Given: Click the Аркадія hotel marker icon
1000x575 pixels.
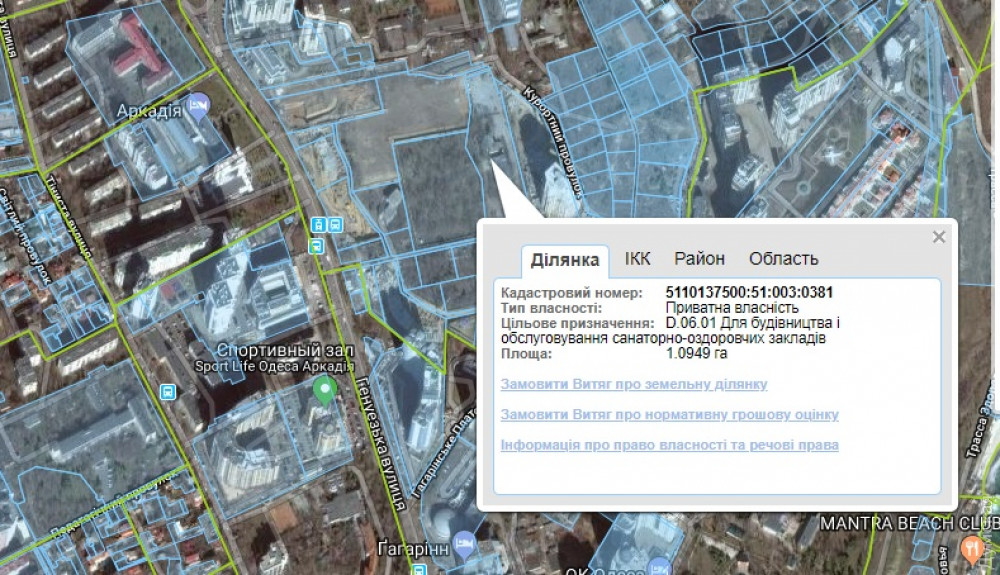Looking at the screenshot, I should pos(198,104).
